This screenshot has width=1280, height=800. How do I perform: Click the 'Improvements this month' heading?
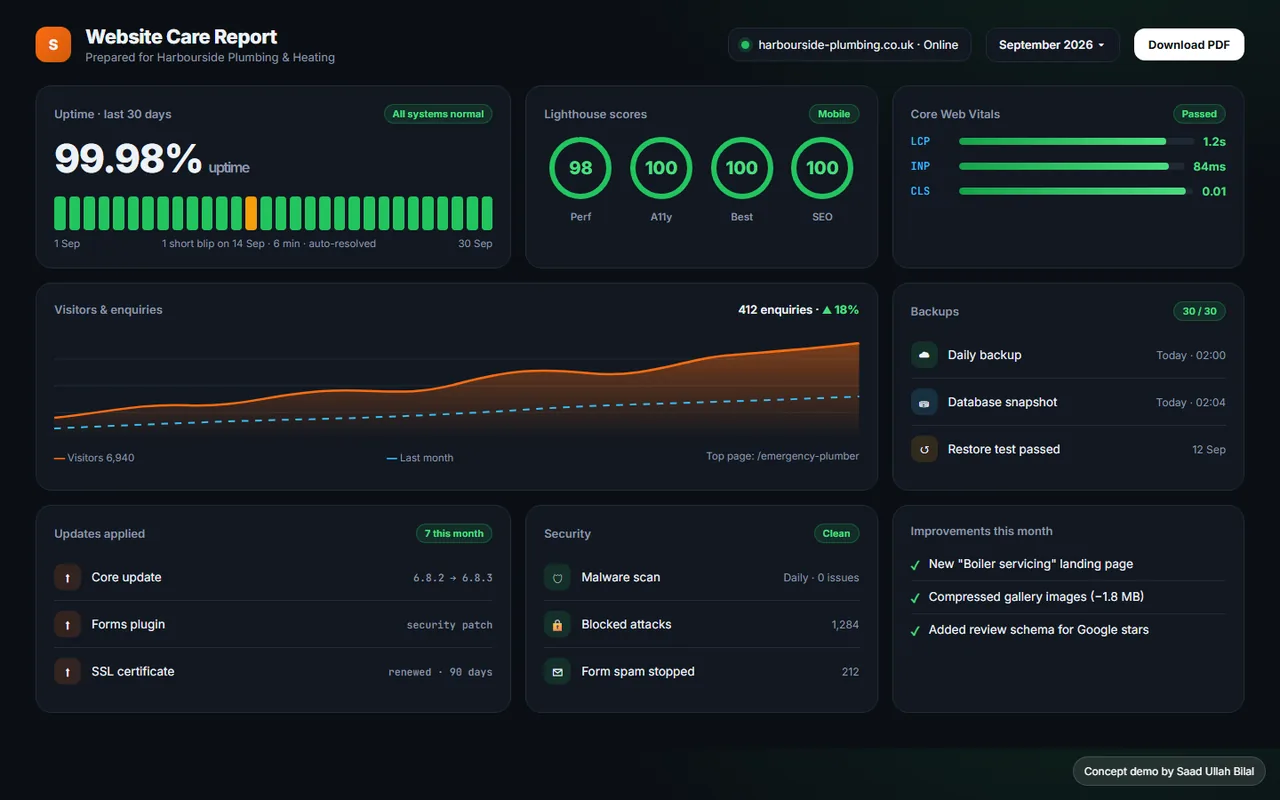tap(981, 531)
